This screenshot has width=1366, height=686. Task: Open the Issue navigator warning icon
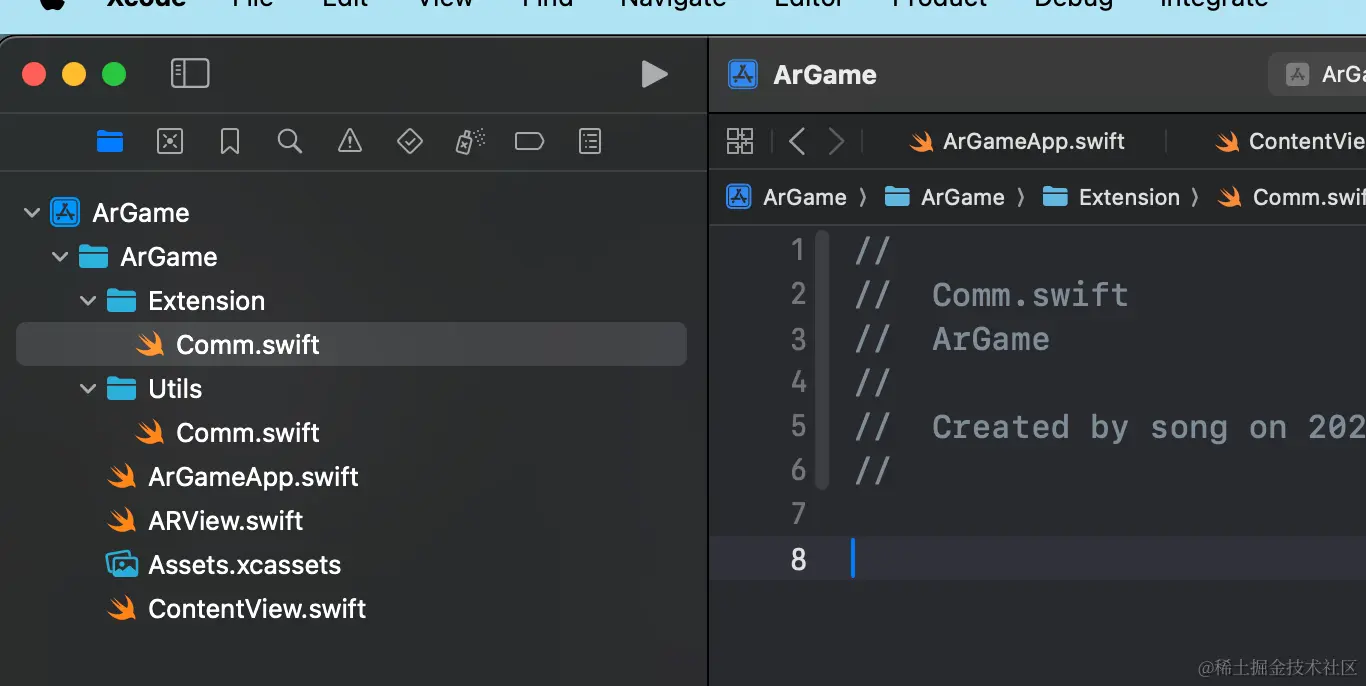coord(350,141)
